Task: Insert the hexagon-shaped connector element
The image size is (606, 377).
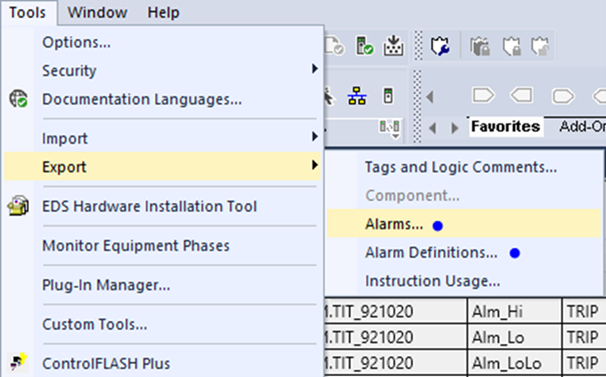Action: click(563, 96)
